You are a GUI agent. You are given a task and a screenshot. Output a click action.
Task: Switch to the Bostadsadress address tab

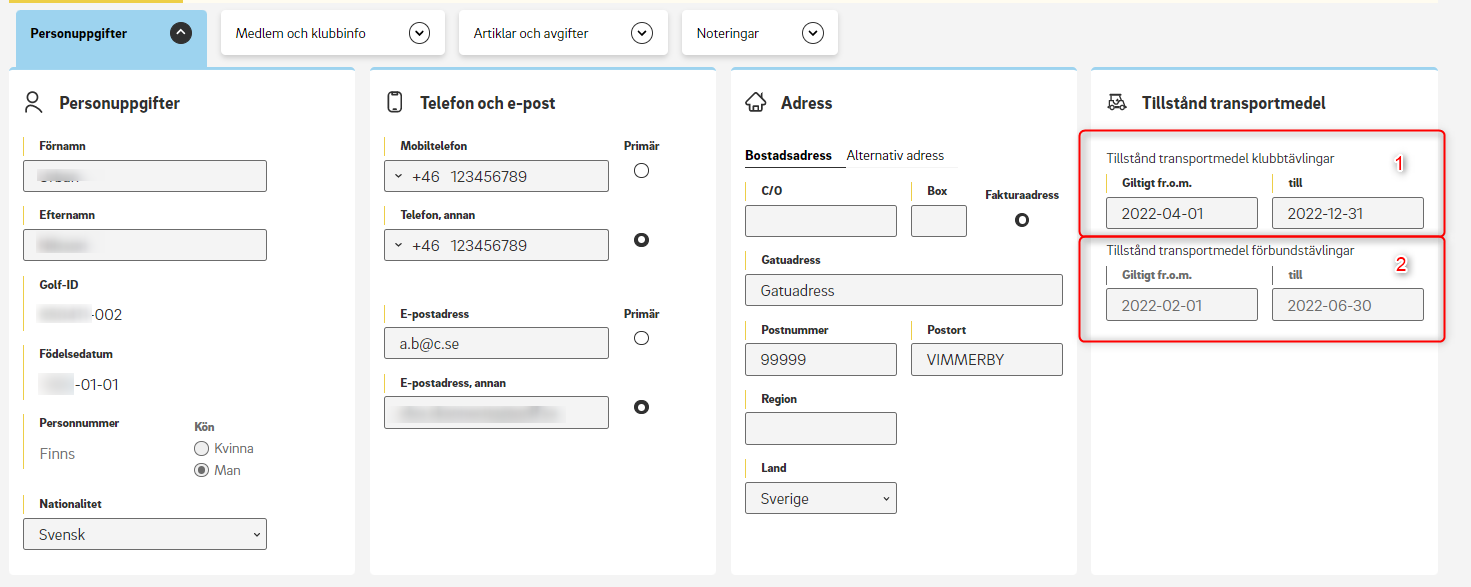pos(788,156)
